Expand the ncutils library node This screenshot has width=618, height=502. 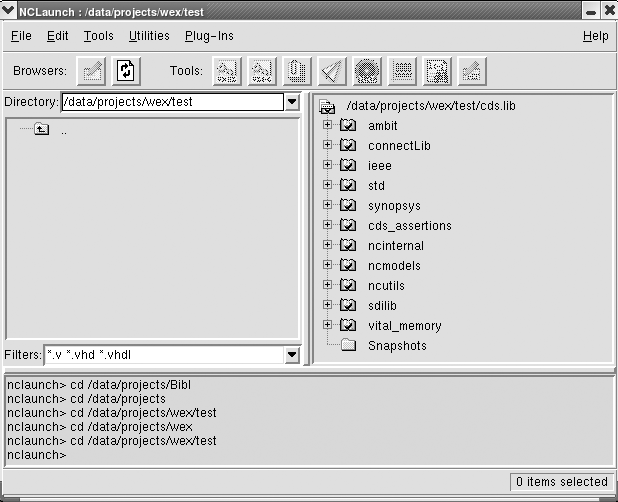point(327,284)
